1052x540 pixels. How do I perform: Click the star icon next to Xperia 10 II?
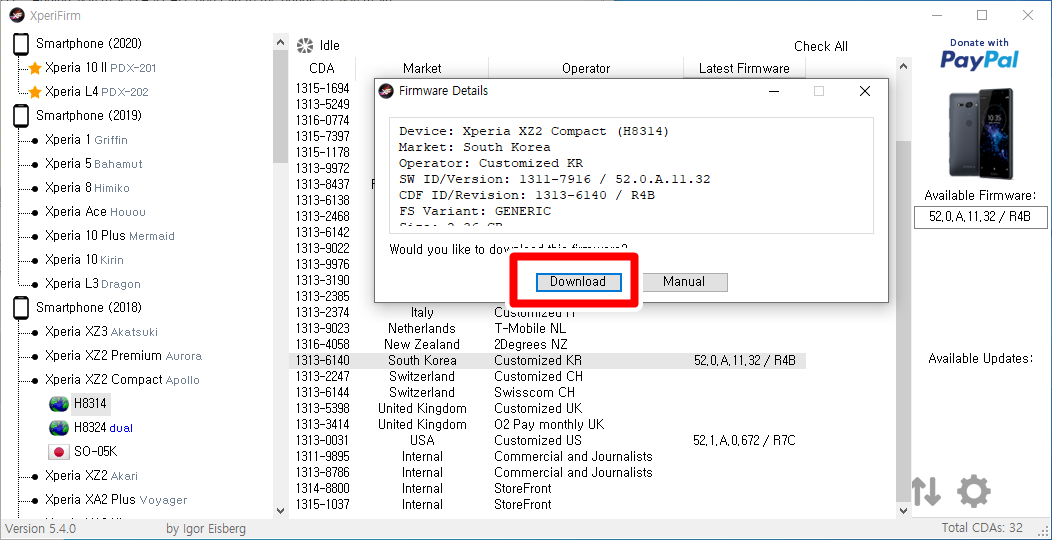tap(35, 68)
